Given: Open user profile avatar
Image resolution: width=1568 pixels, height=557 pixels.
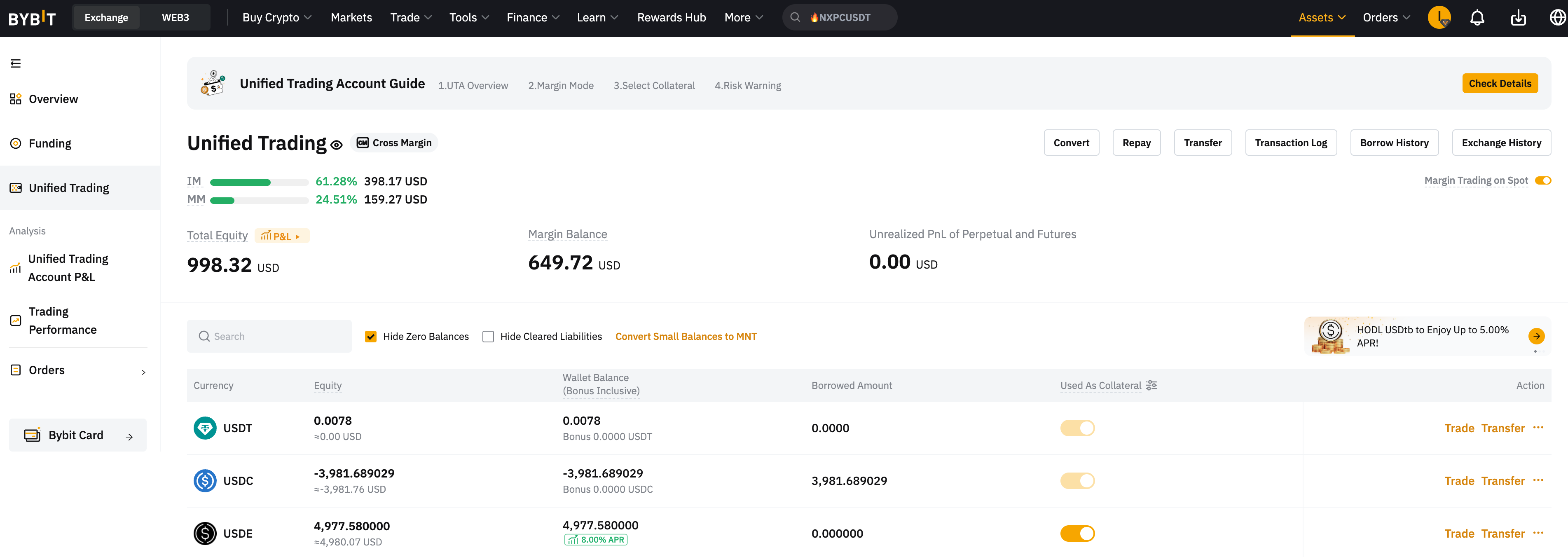Looking at the screenshot, I should click(x=1439, y=18).
